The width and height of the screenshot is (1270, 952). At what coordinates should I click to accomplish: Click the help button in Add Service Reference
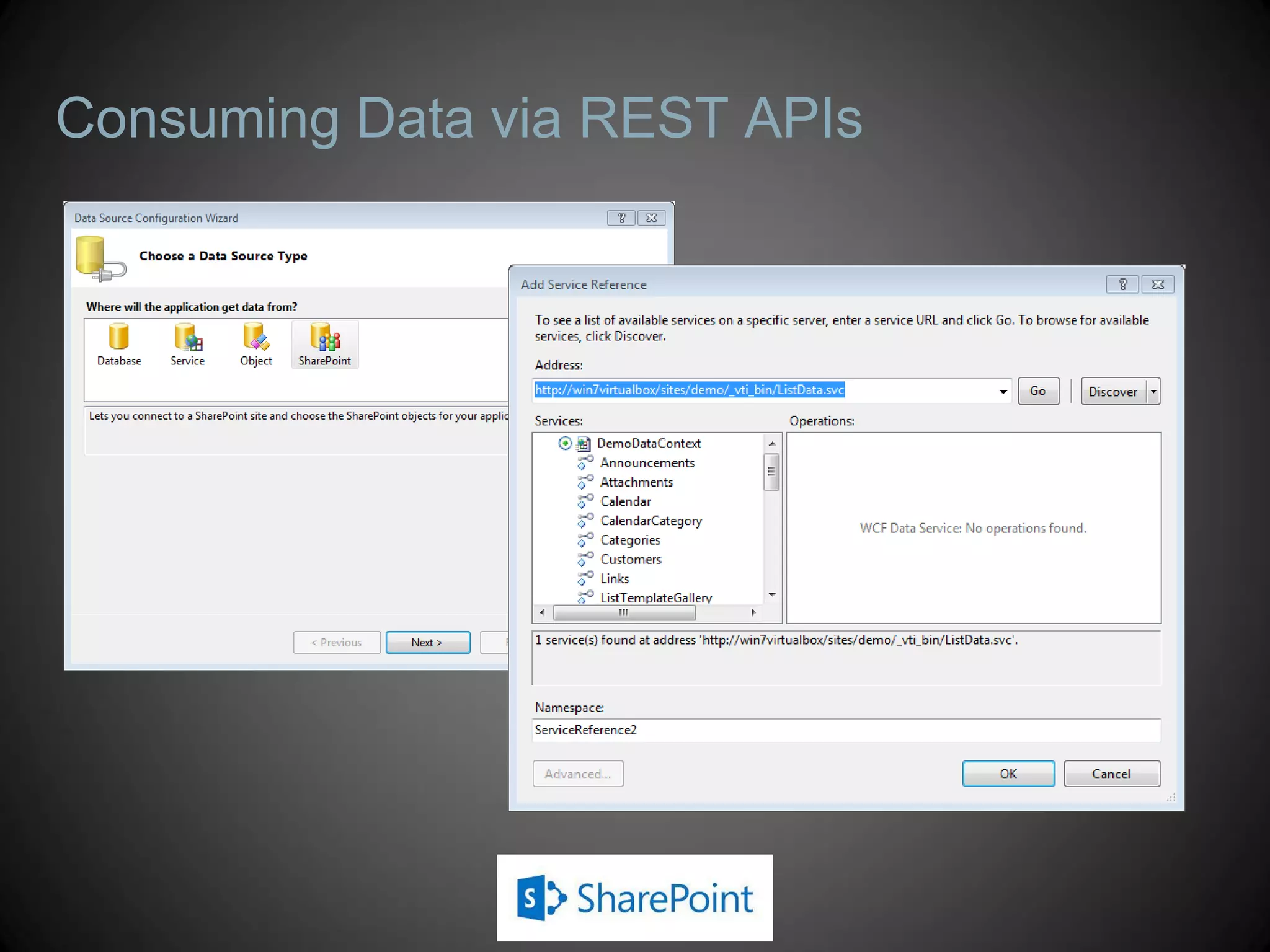click(x=1122, y=284)
